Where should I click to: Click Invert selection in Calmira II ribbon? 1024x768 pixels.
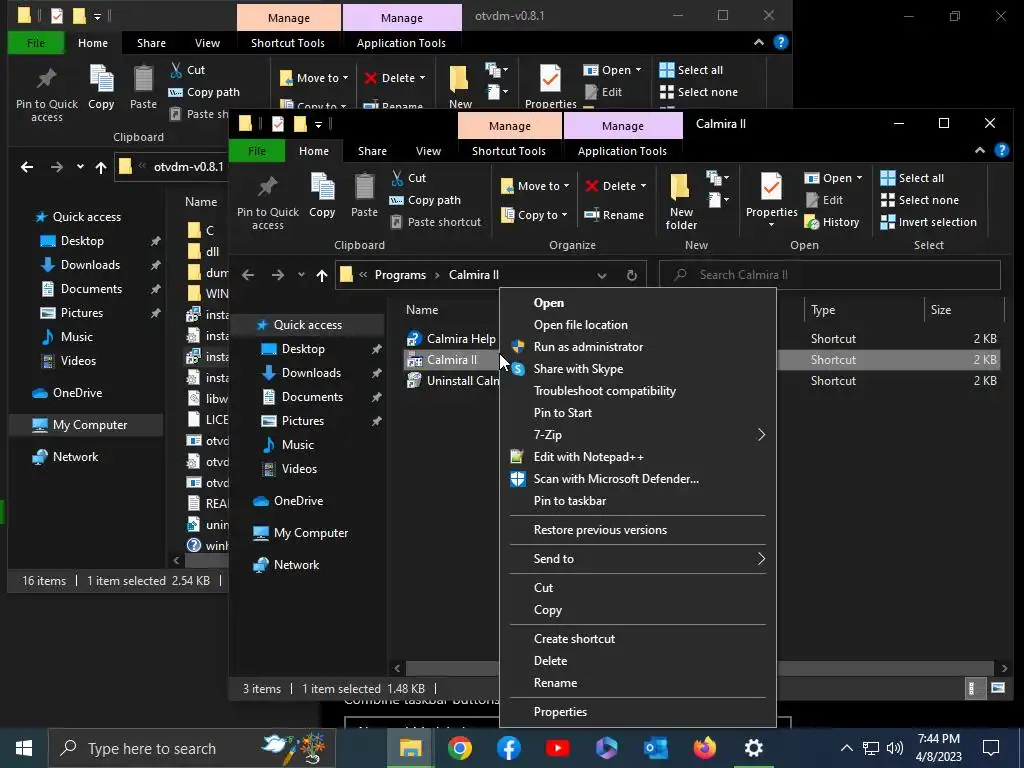tap(929, 222)
